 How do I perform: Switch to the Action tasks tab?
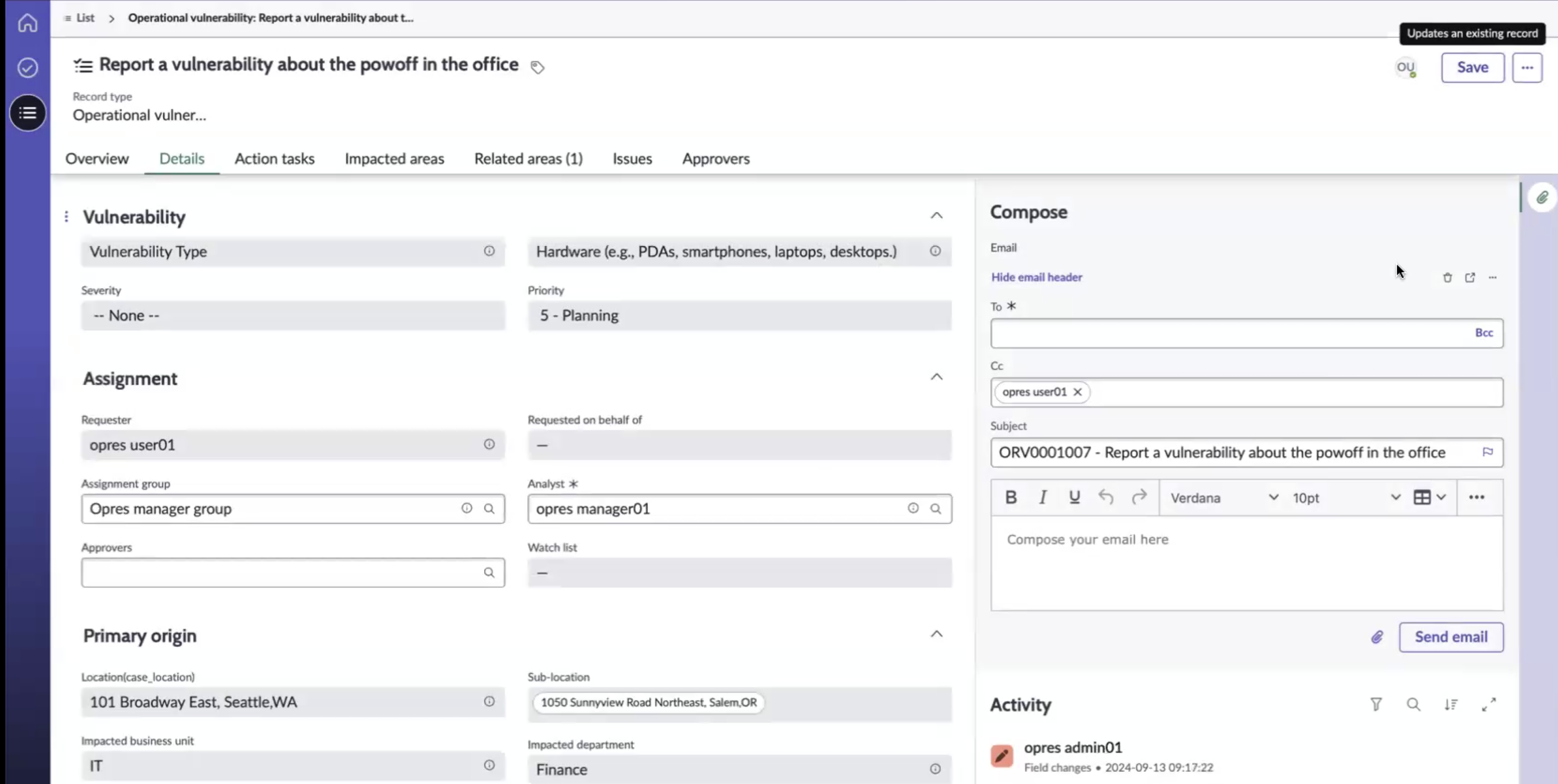[x=275, y=158]
